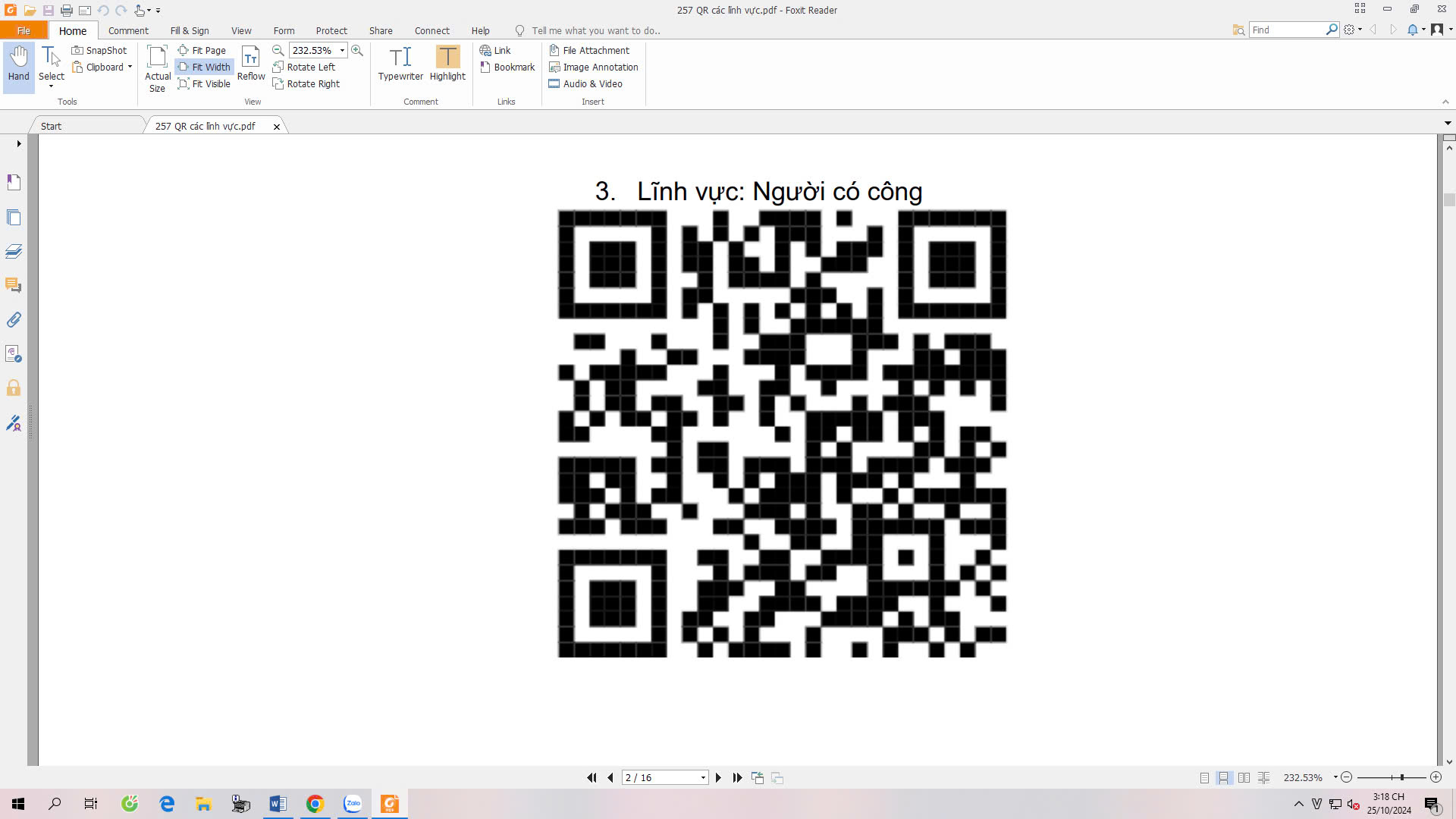Close the 257 QR PDF tab
Viewport: 1456px width, 819px height.
point(277,127)
